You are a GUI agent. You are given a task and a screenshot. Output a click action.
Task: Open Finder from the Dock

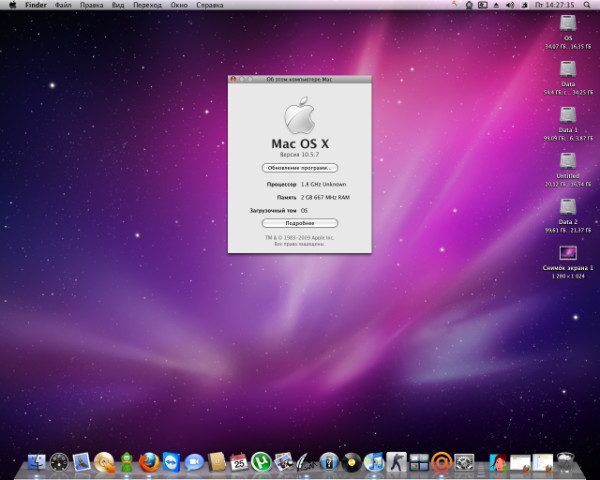[x=38, y=462]
